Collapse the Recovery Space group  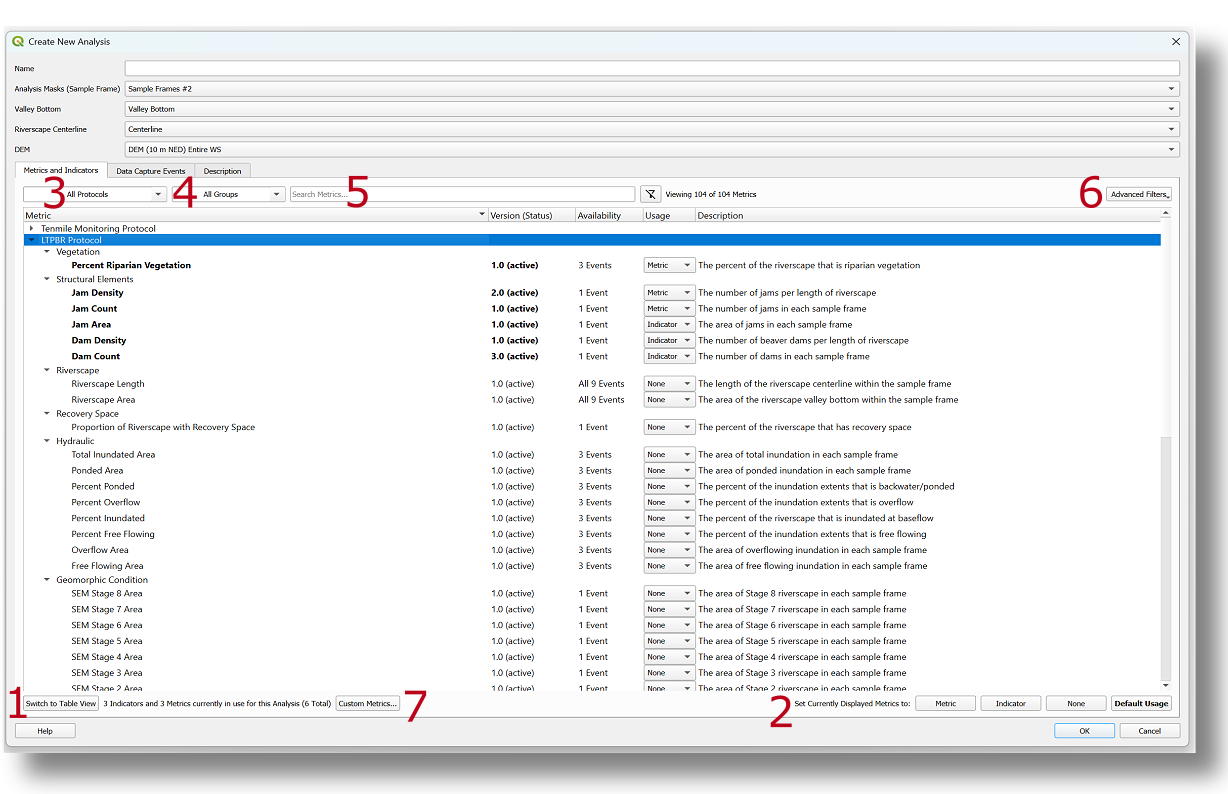point(47,413)
